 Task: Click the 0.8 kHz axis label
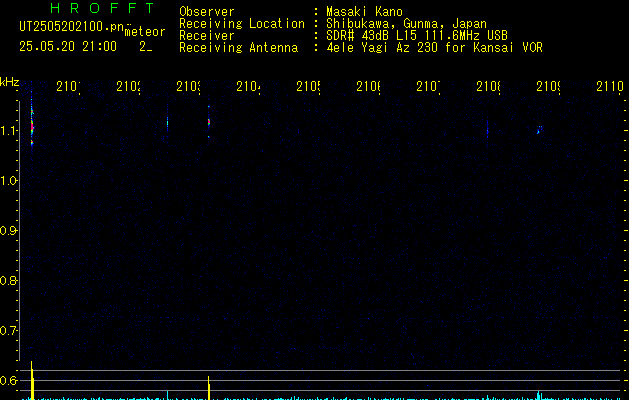pyautogui.click(x=8, y=280)
